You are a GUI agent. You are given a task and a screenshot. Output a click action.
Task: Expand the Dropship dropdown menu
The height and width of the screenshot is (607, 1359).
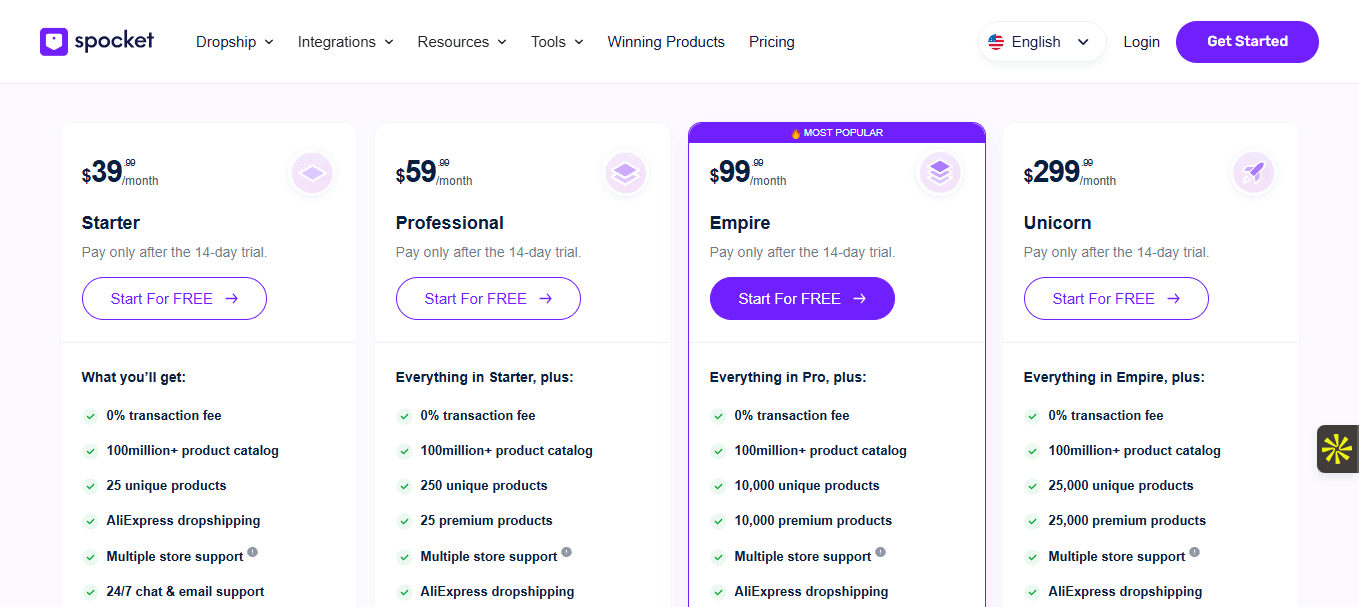pyautogui.click(x=234, y=42)
